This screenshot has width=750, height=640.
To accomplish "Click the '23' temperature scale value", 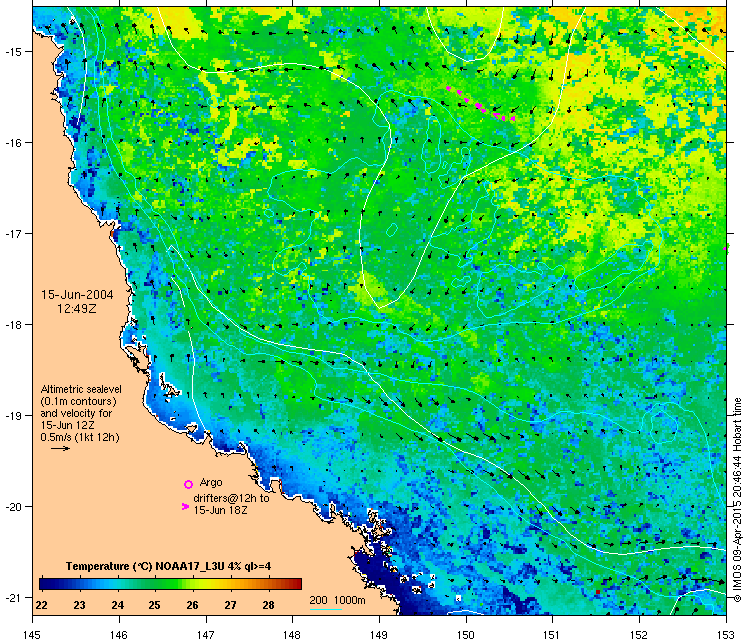I will 79,605.
